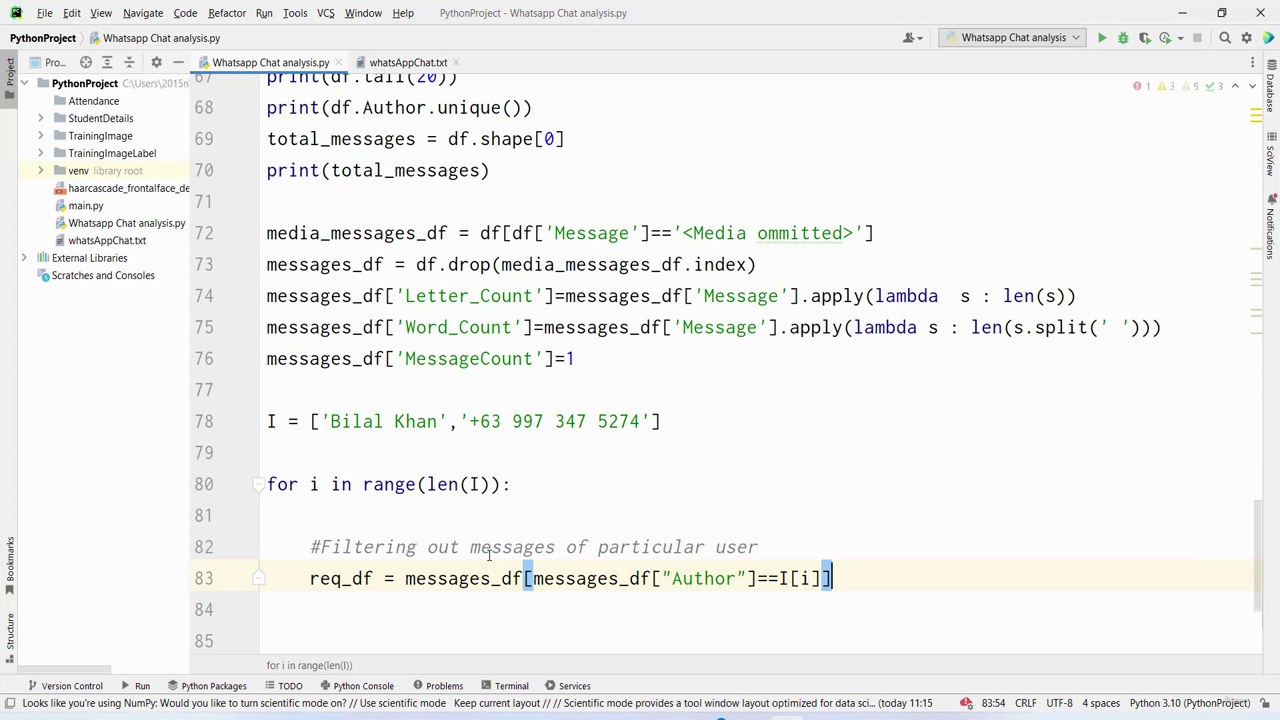This screenshot has height=720, width=1280.
Task: Expand all in Project panel
Action: pos(107,62)
